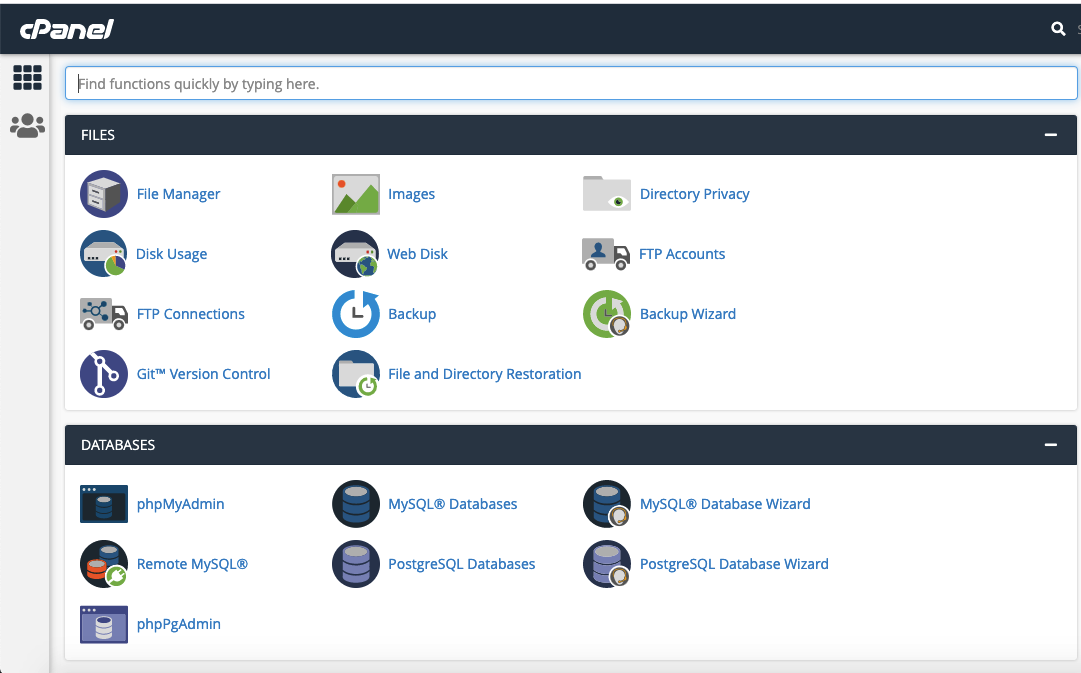Start the MySQL® Database Wizard link
This screenshot has width=1081, height=673.
725,504
